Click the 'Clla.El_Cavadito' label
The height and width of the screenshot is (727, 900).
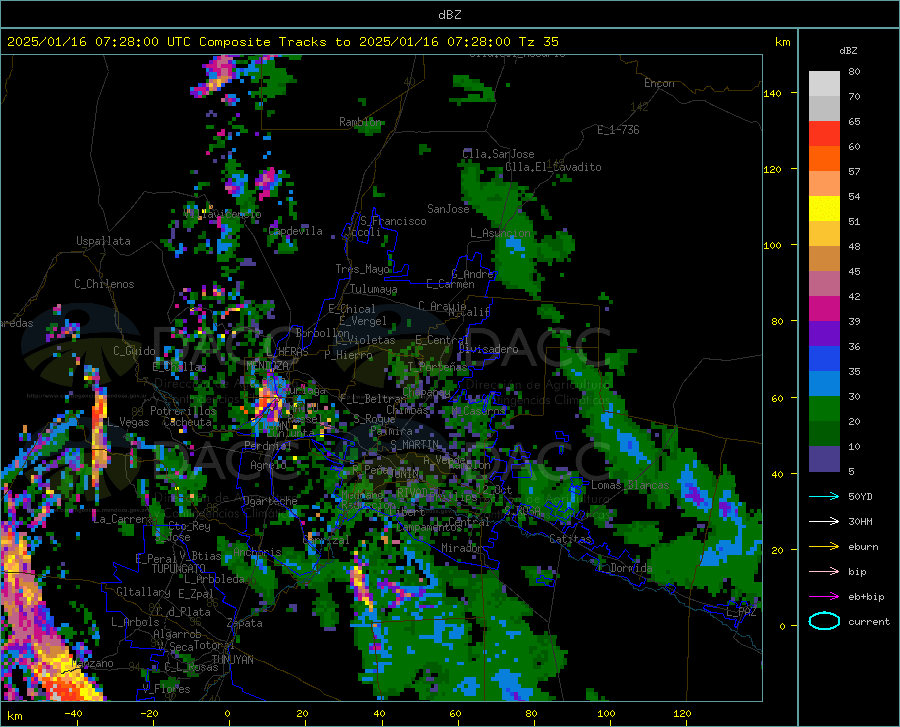coord(553,167)
